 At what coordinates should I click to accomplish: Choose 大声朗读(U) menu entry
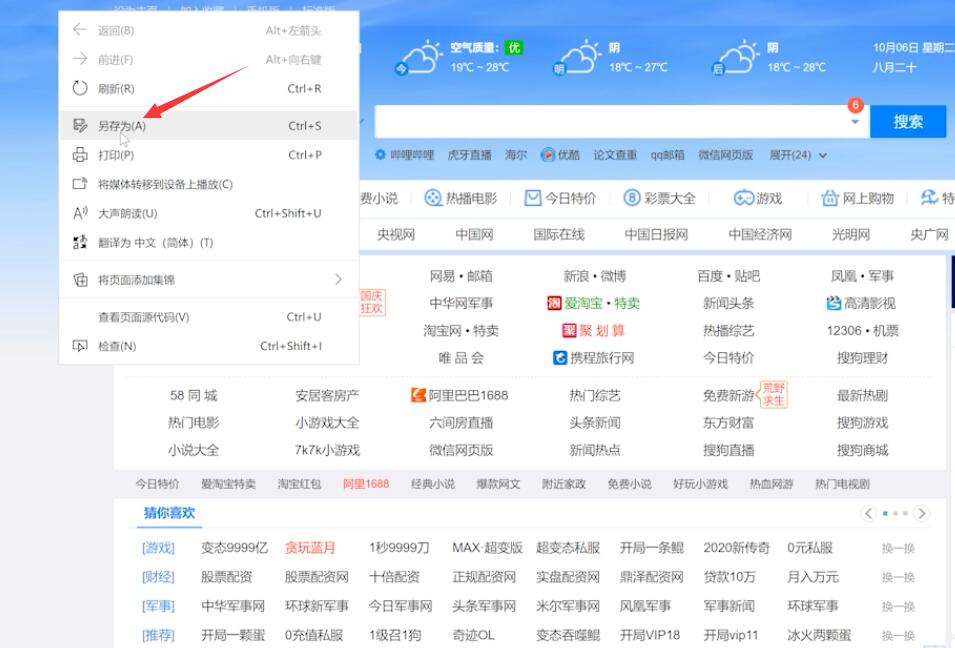tap(209, 213)
